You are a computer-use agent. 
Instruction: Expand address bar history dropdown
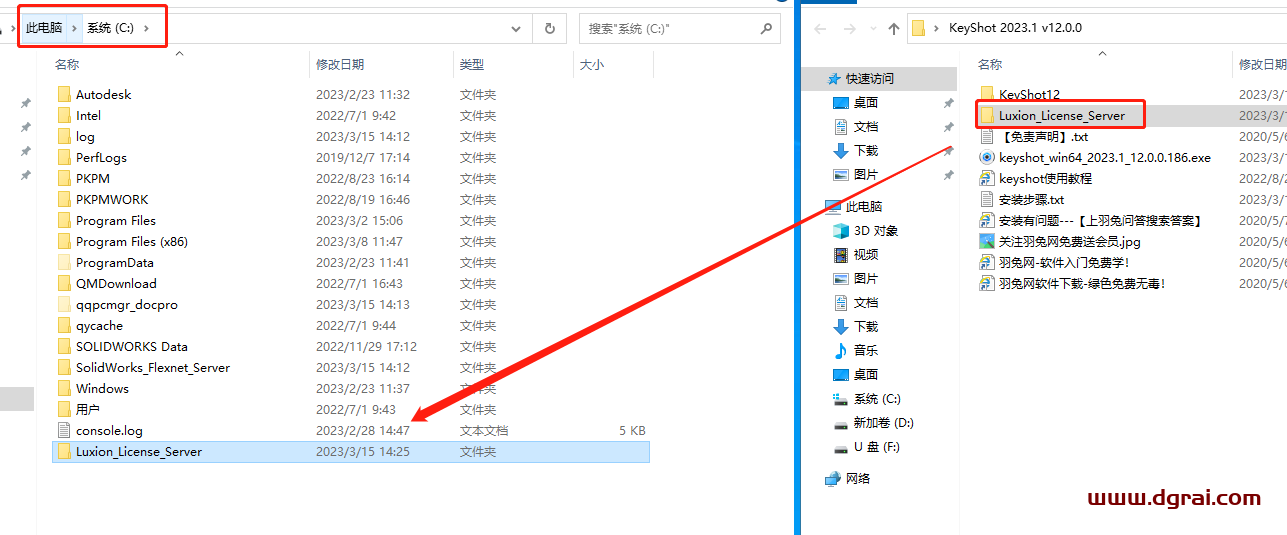[x=516, y=29]
